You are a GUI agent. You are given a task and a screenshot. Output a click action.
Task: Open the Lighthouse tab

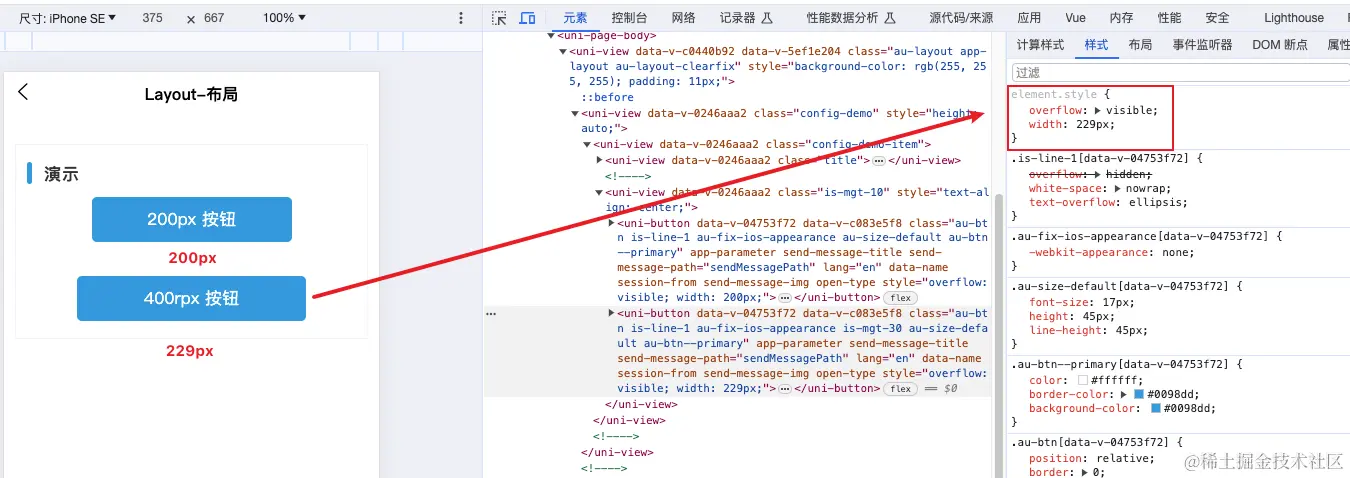(x=1293, y=18)
